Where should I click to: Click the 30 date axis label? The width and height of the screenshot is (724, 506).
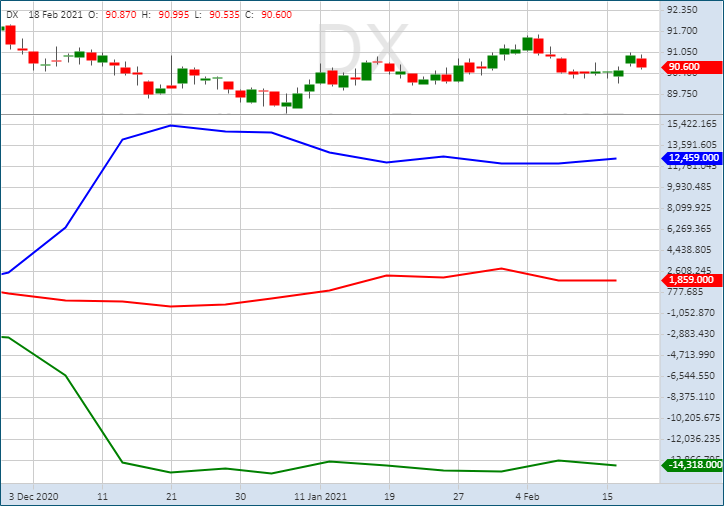pyautogui.click(x=240, y=497)
